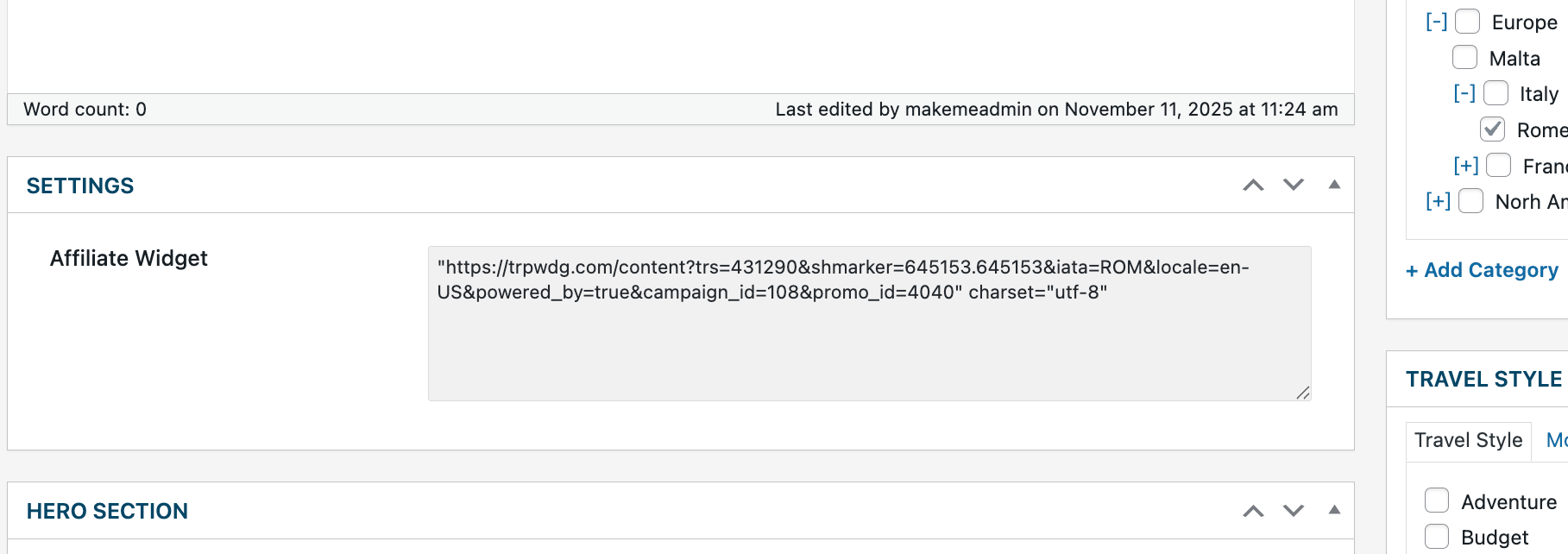Expand the France category subtree
Screen dimensions: 1568x554
pos(1465,166)
